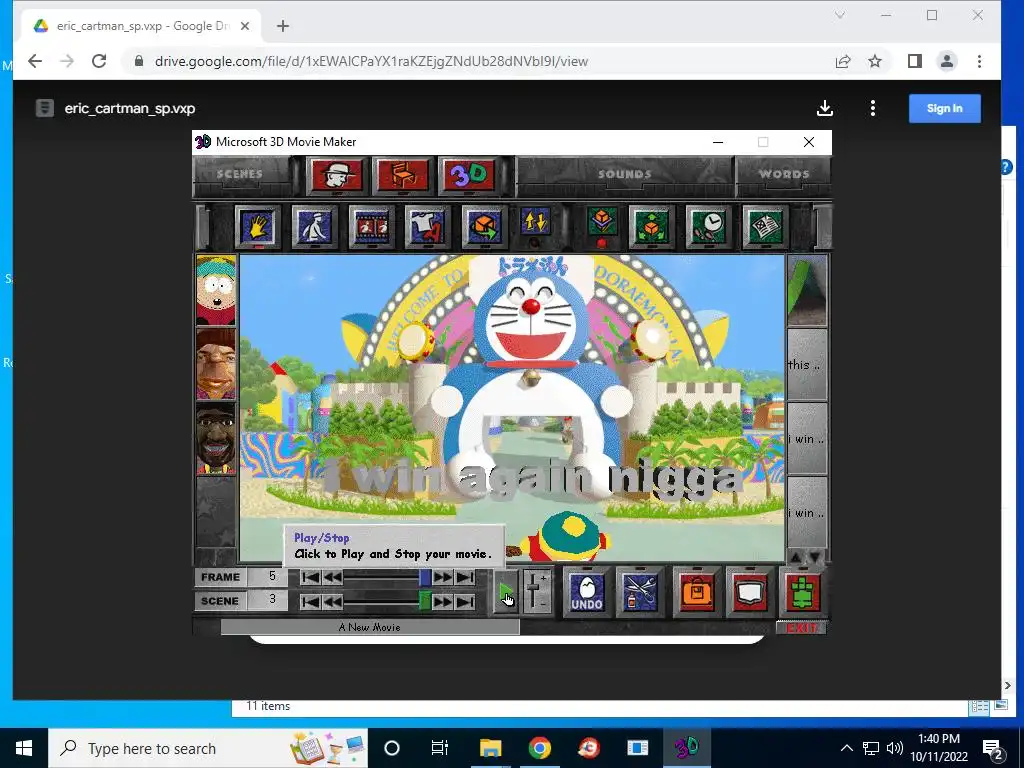Viewport: 1024px width, 768px height.
Task: Open File Explorer from the taskbar
Action: point(490,748)
